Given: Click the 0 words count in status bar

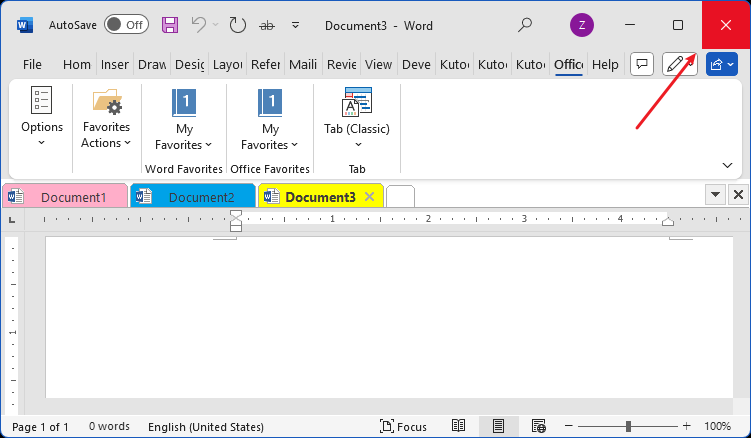Looking at the screenshot, I should tap(109, 427).
